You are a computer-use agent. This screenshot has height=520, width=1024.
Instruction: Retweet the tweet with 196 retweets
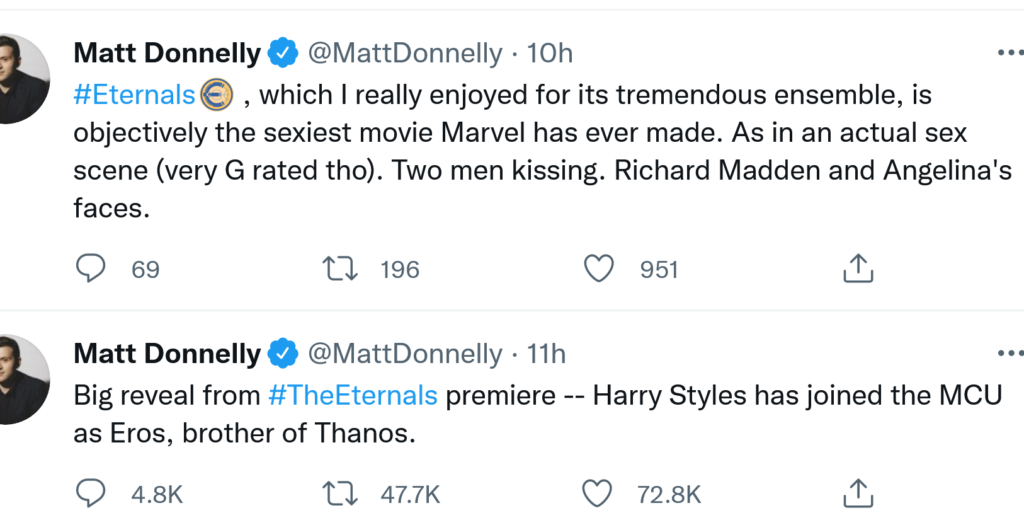coord(342,268)
